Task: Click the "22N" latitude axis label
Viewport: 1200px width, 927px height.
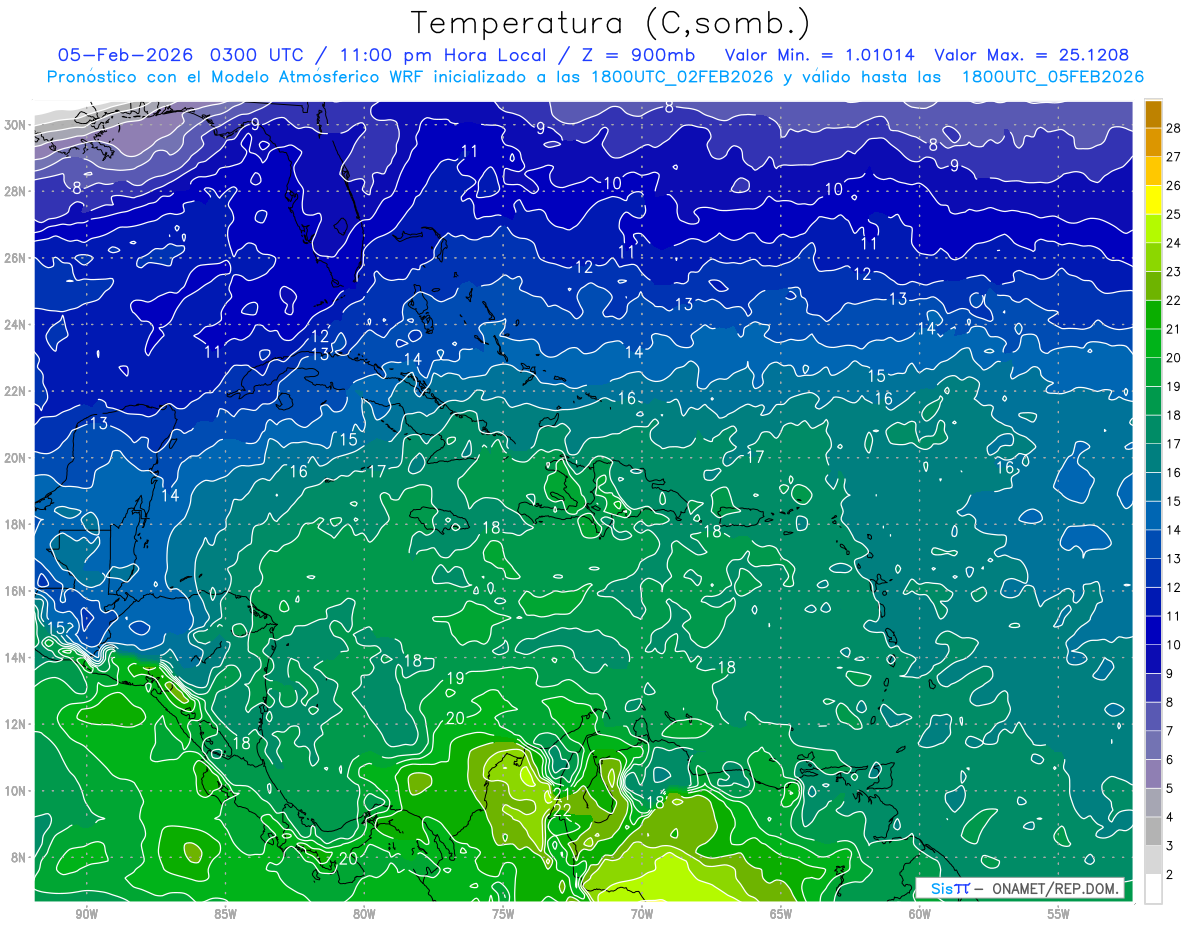Action: [x=16, y=391]
